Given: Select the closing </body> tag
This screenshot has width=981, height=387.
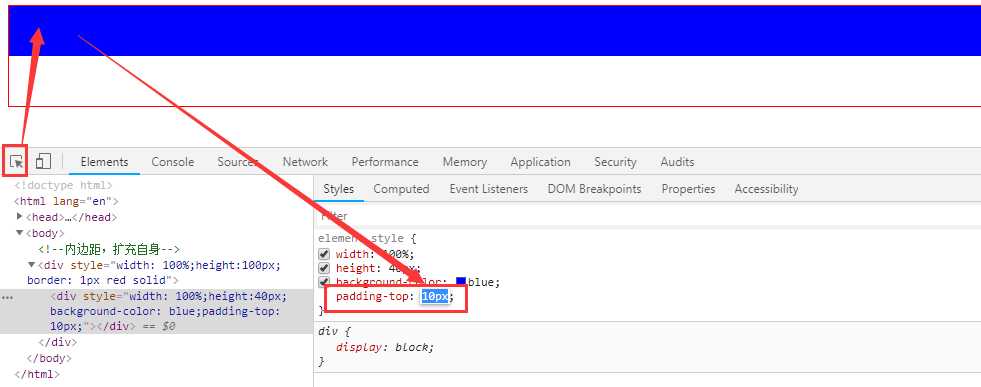Looking at the screenshot, I should 49,358.
